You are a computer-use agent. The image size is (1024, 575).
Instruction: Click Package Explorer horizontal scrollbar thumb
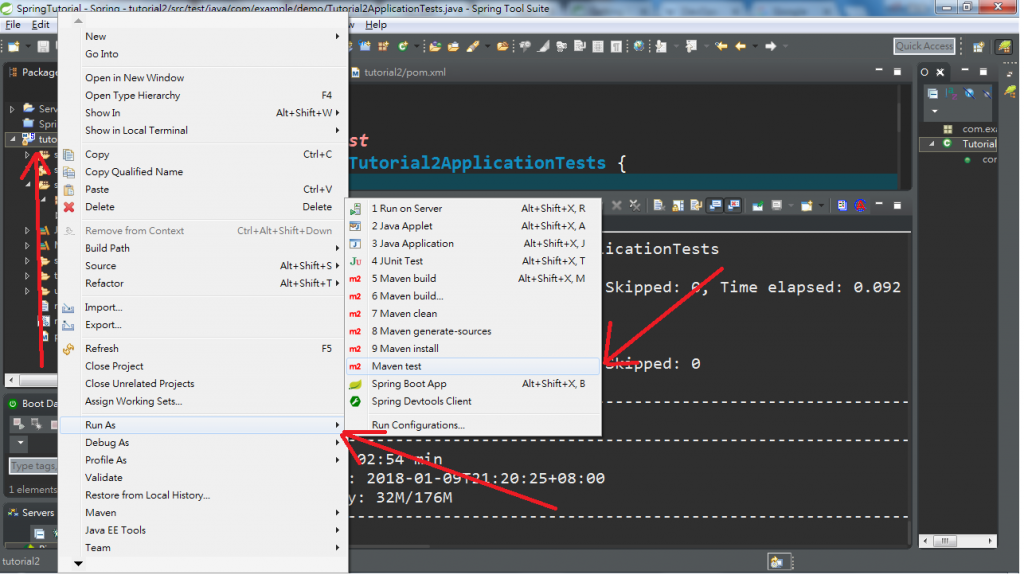(x=38, y=380)
